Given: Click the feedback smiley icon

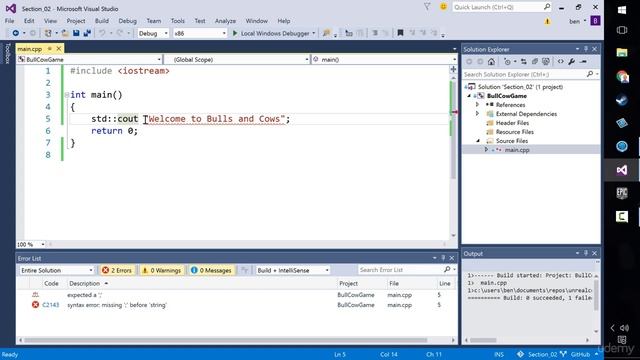Looking at the screenshot, I should 443,7.
